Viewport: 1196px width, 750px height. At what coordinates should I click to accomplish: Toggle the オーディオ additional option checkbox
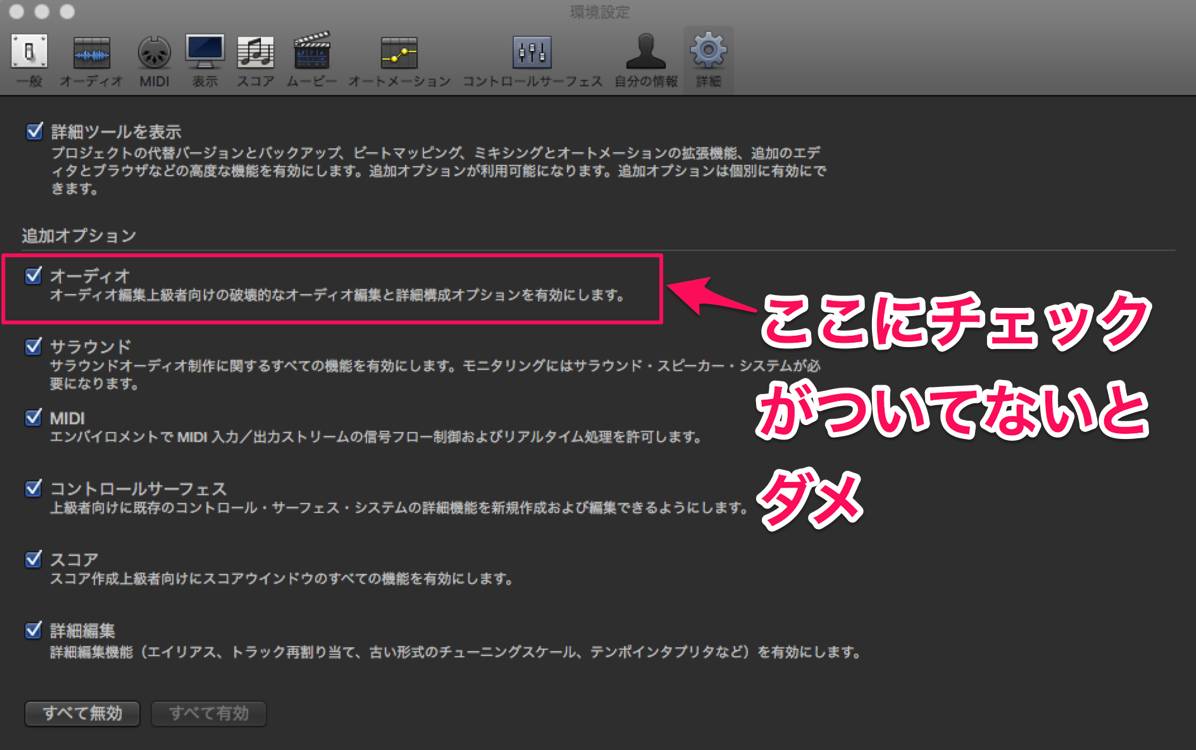click(x=33, y=275)
